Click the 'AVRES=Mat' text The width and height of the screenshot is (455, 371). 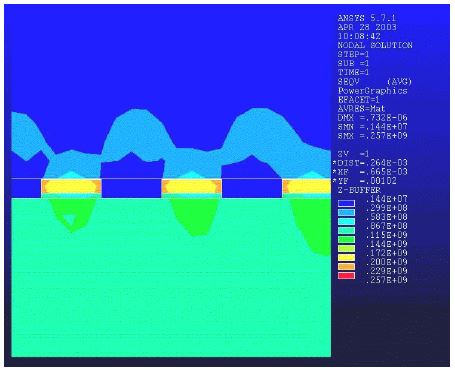point(361,108)
